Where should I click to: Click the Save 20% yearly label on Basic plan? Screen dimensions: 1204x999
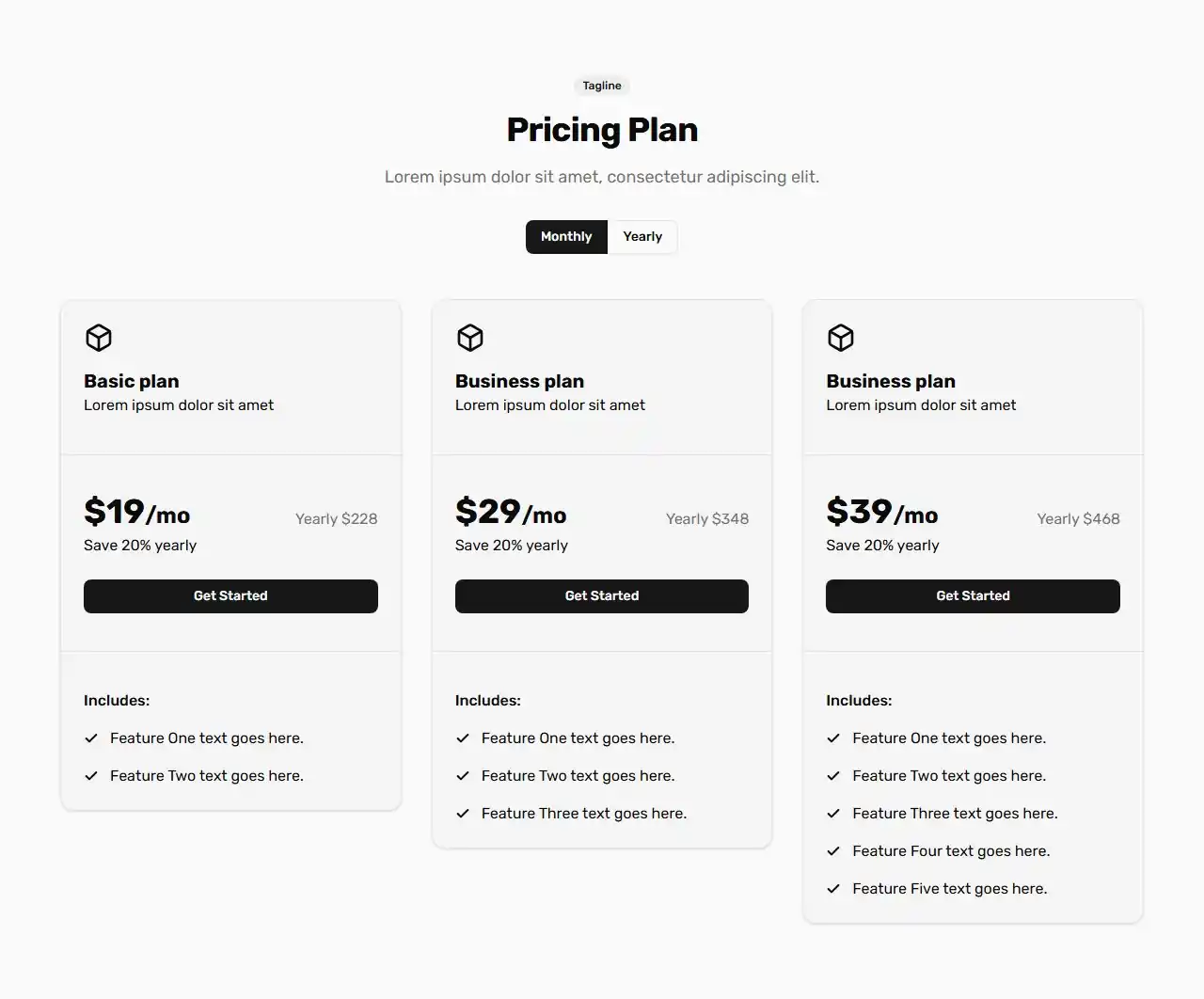click(139, 545)
